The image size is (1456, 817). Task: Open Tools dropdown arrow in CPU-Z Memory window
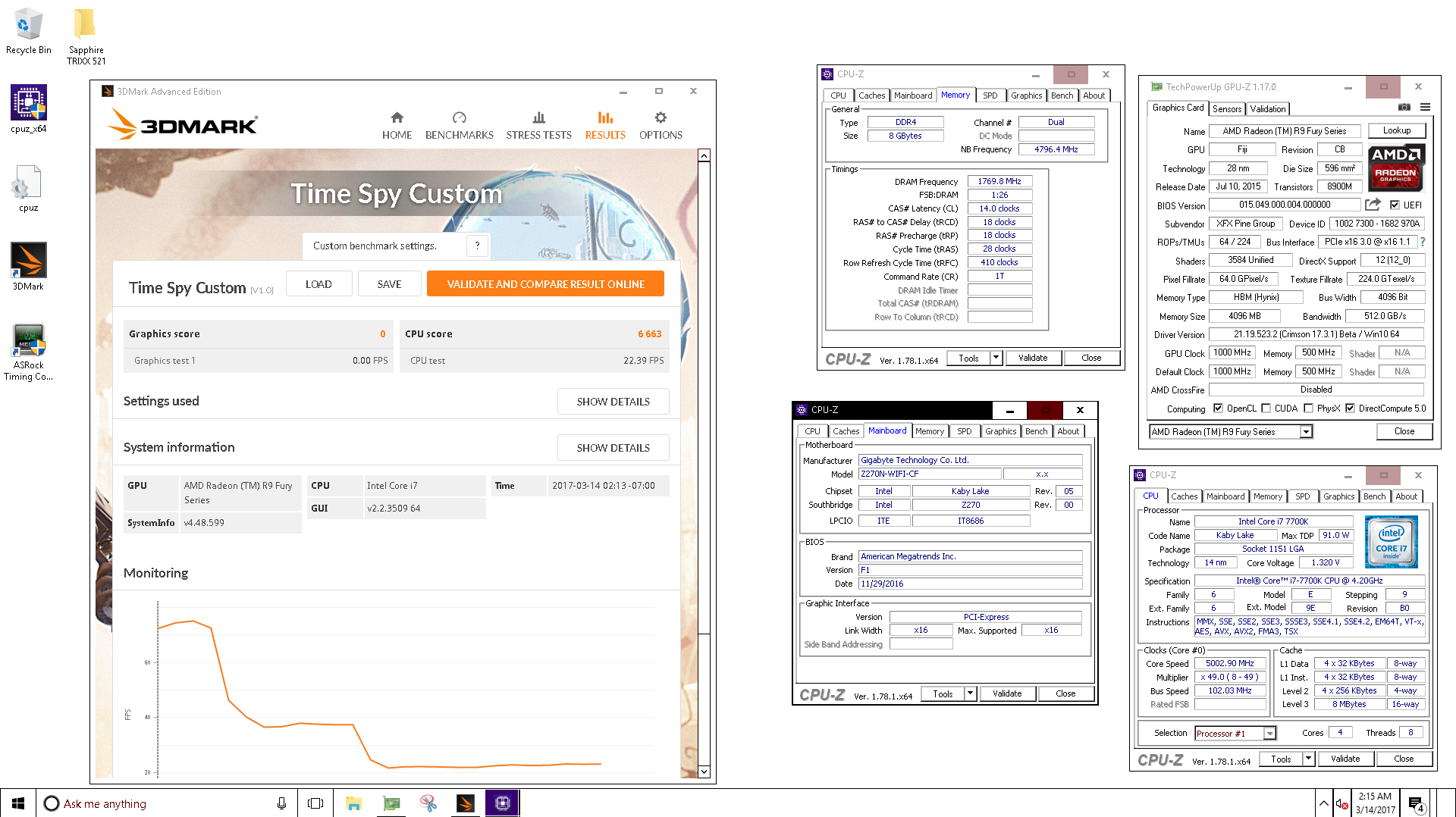pyautogui.click(x=996, y=358)
